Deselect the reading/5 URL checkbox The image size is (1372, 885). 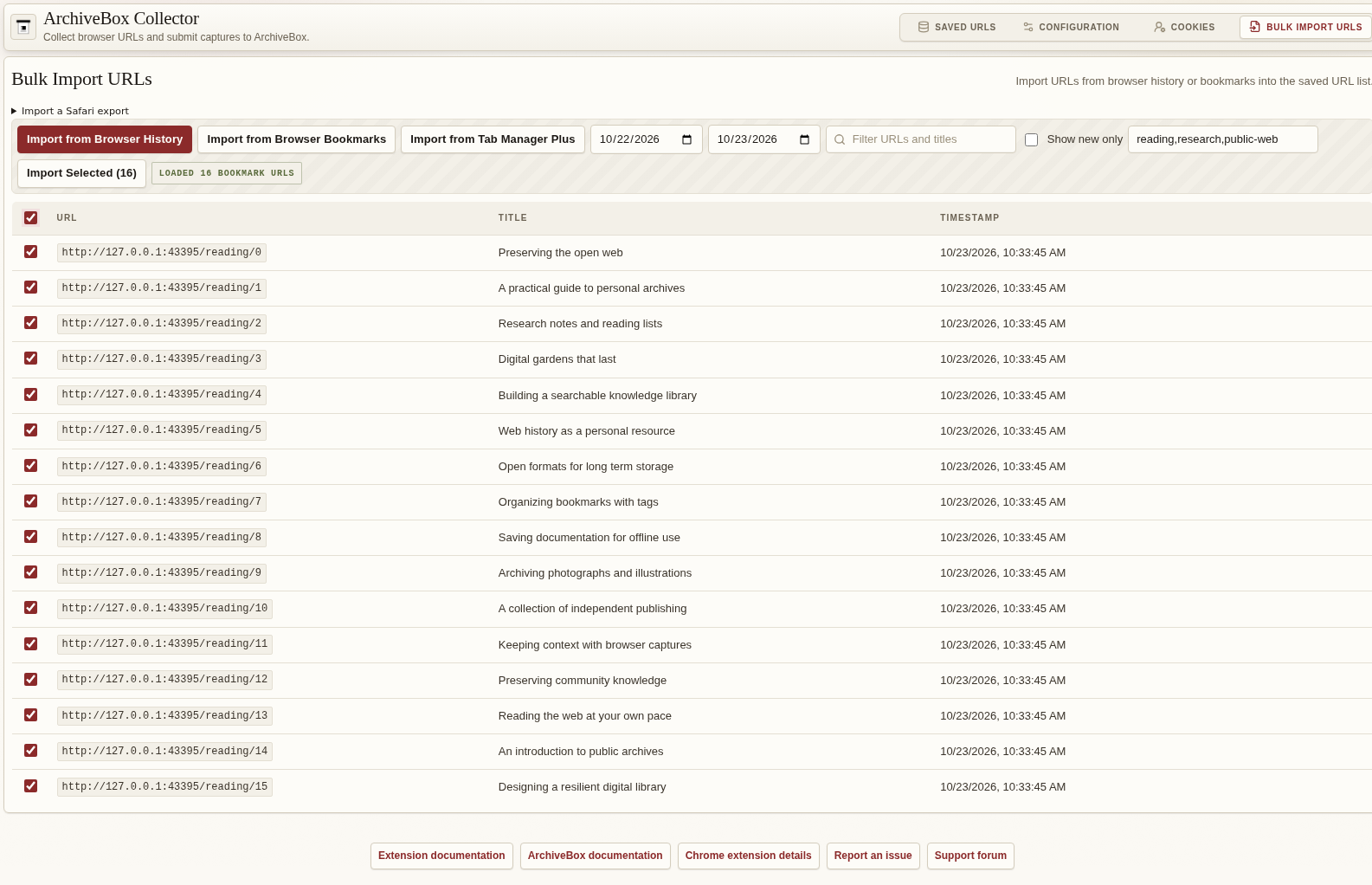tap(31, 430)
